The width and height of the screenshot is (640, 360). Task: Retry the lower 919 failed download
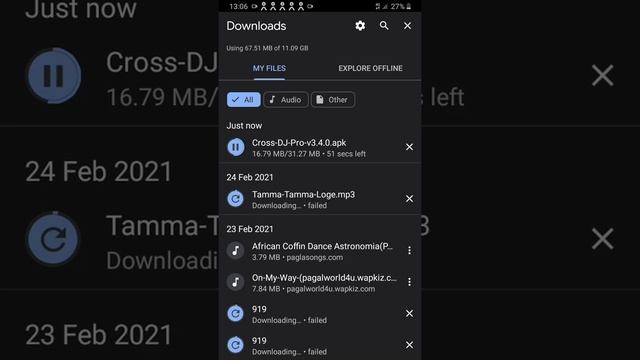click(236, 345)
